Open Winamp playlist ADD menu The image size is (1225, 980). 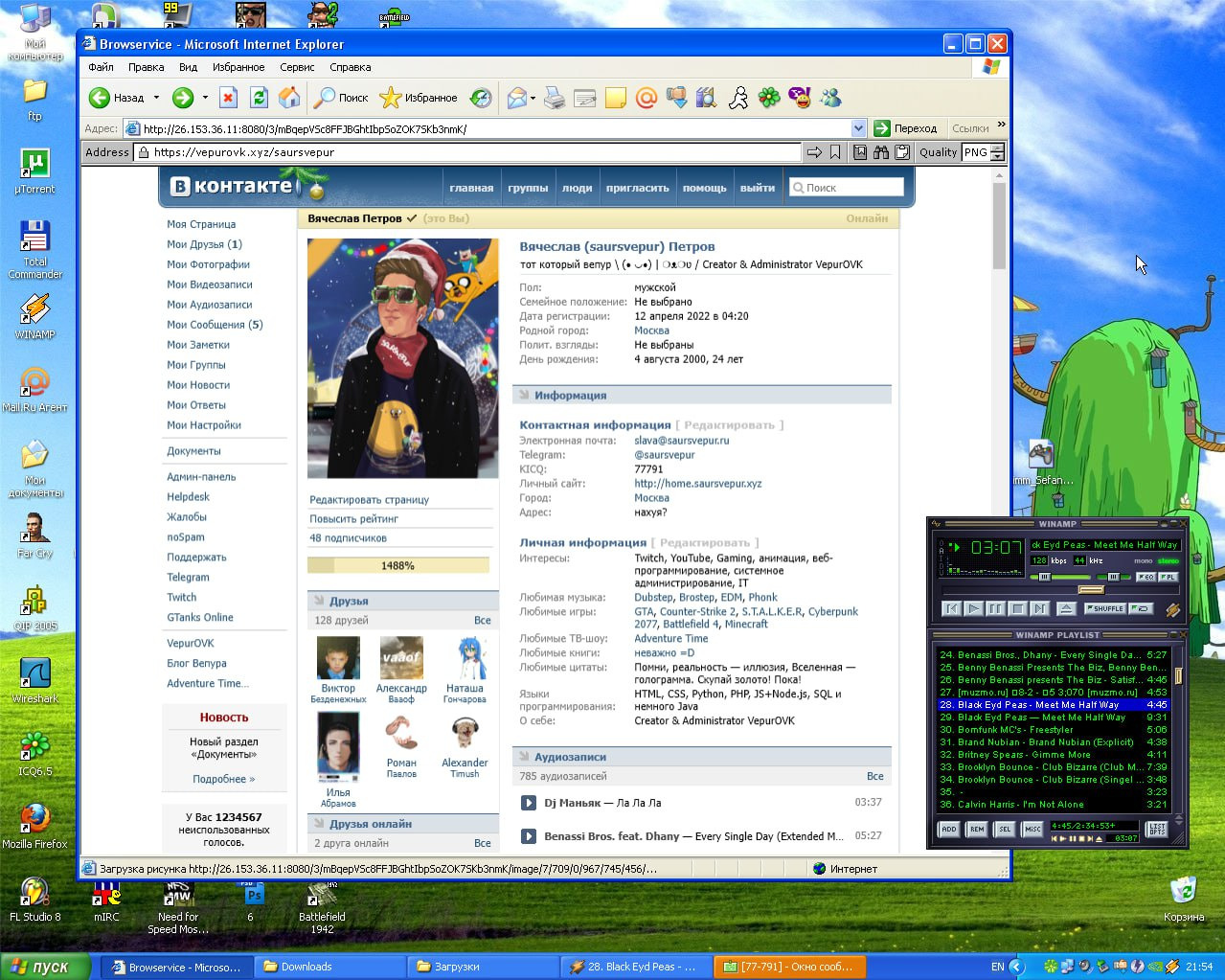(948, 830)
